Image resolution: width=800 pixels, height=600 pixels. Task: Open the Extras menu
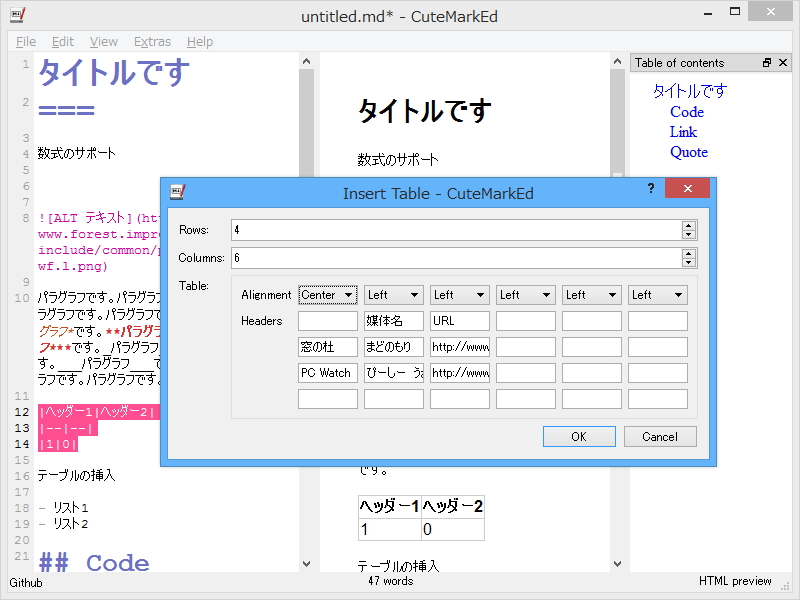coord(152,41)
